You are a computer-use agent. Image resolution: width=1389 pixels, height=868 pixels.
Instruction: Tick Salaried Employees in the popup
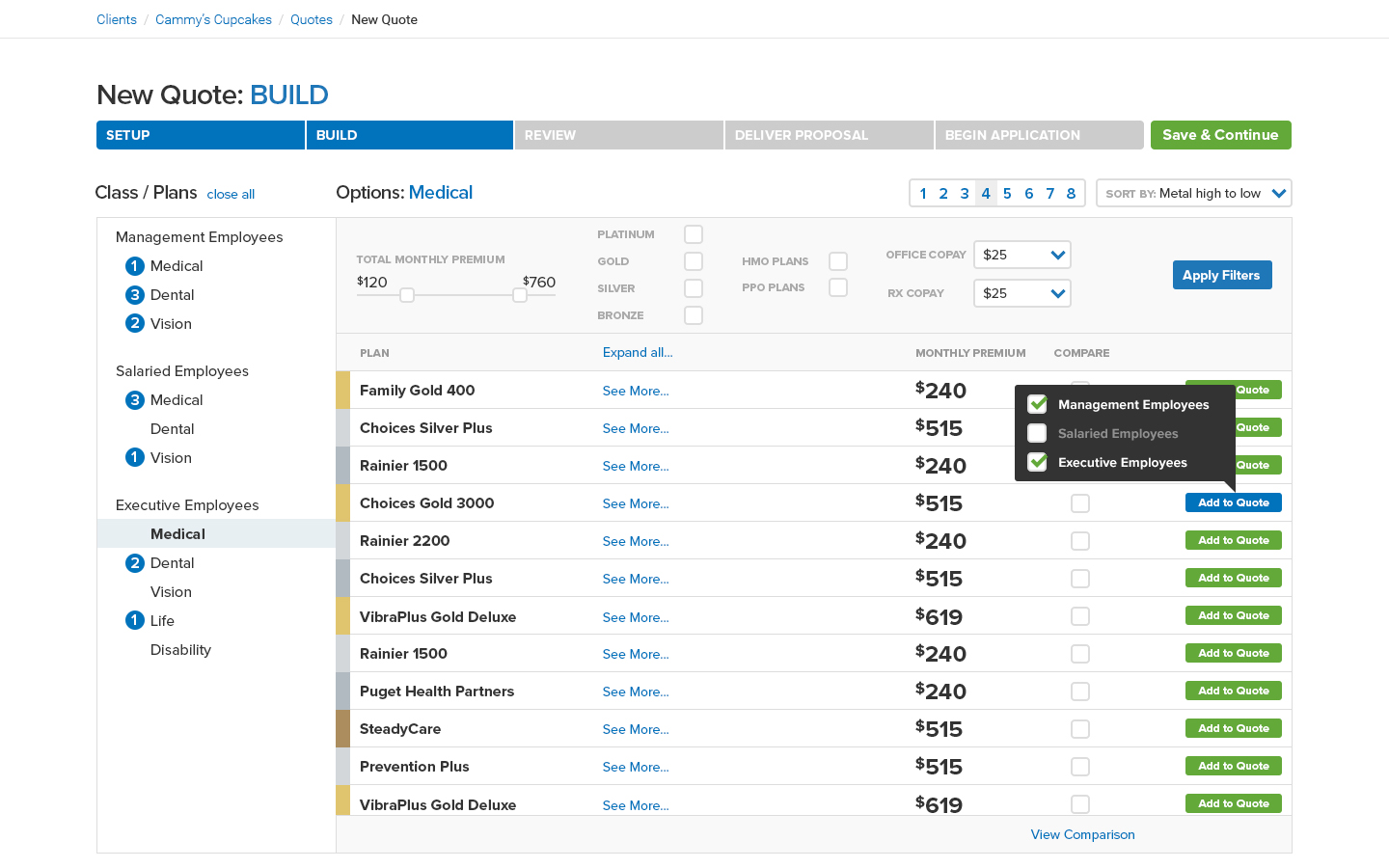click(x=1037, y=434)
